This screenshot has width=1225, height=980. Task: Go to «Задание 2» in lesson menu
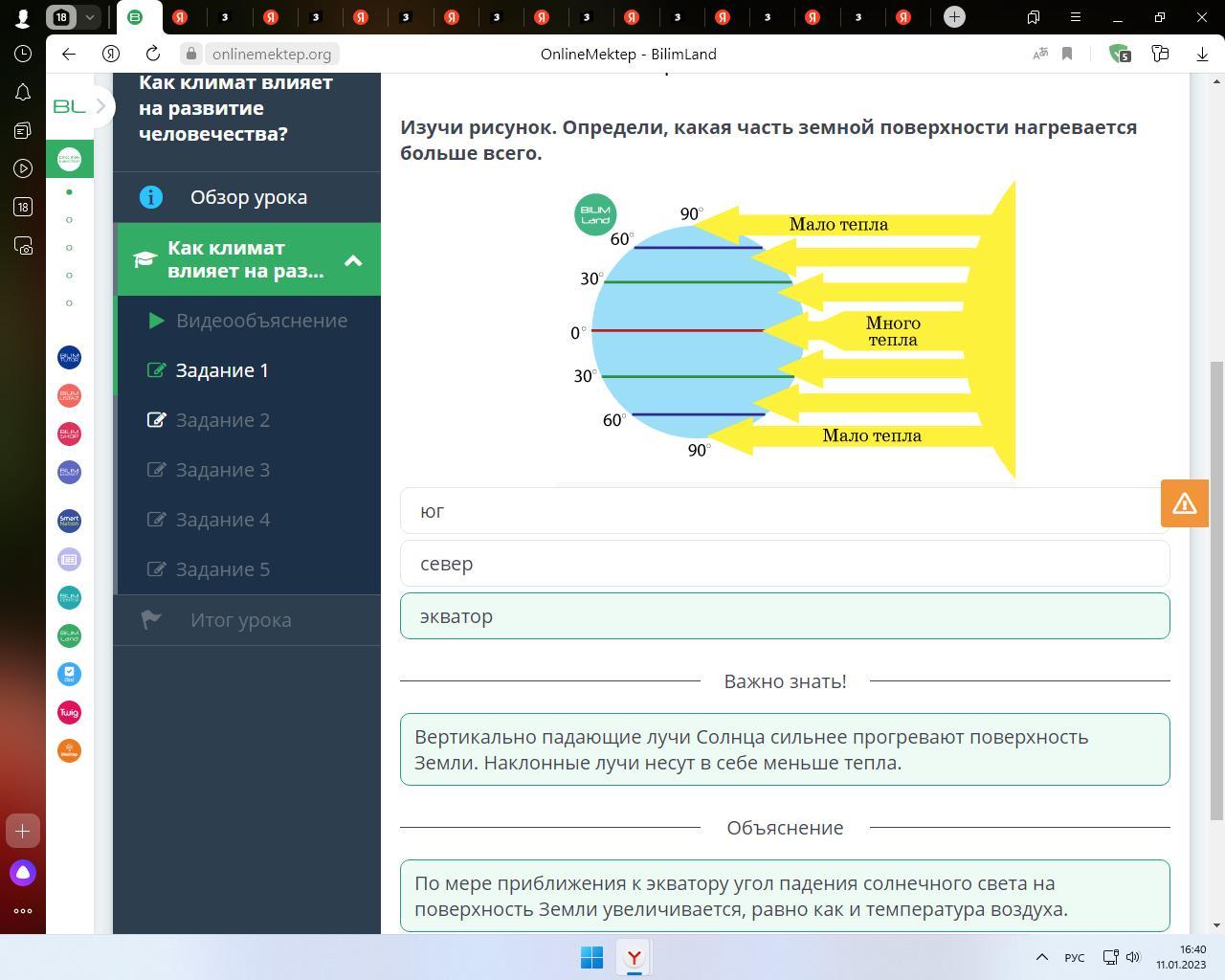point(222,420)
